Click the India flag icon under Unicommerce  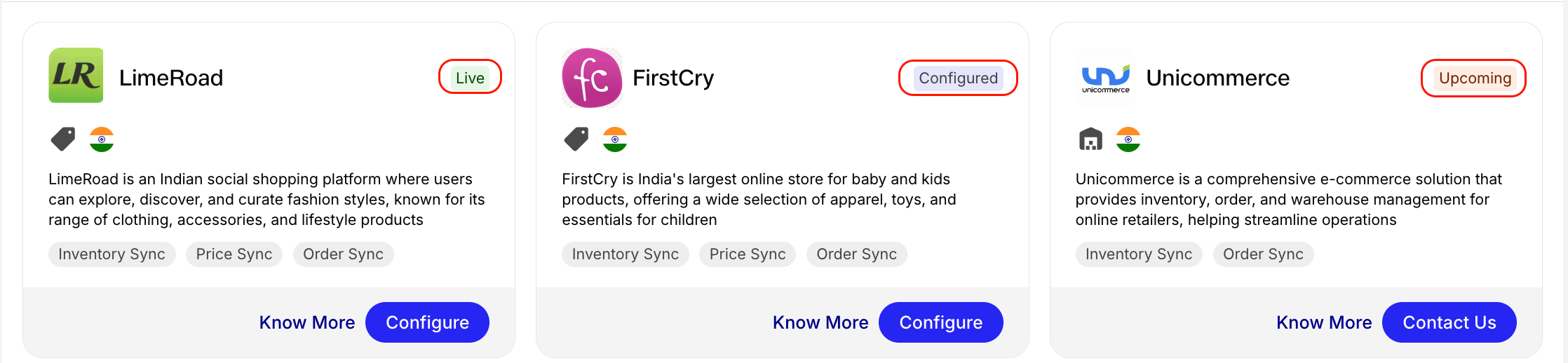[1128, 139]
